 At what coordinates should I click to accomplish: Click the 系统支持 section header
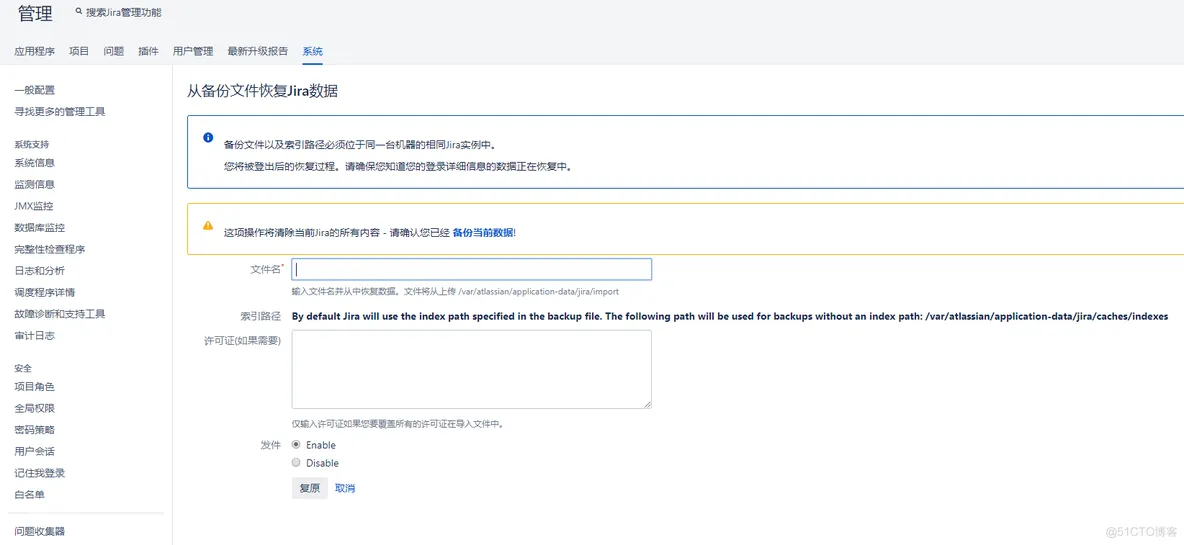click(32, 144)
